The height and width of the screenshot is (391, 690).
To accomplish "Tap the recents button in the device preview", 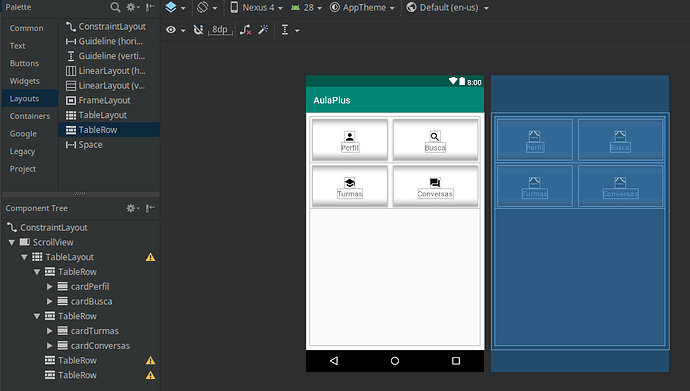I will (456, 361).
